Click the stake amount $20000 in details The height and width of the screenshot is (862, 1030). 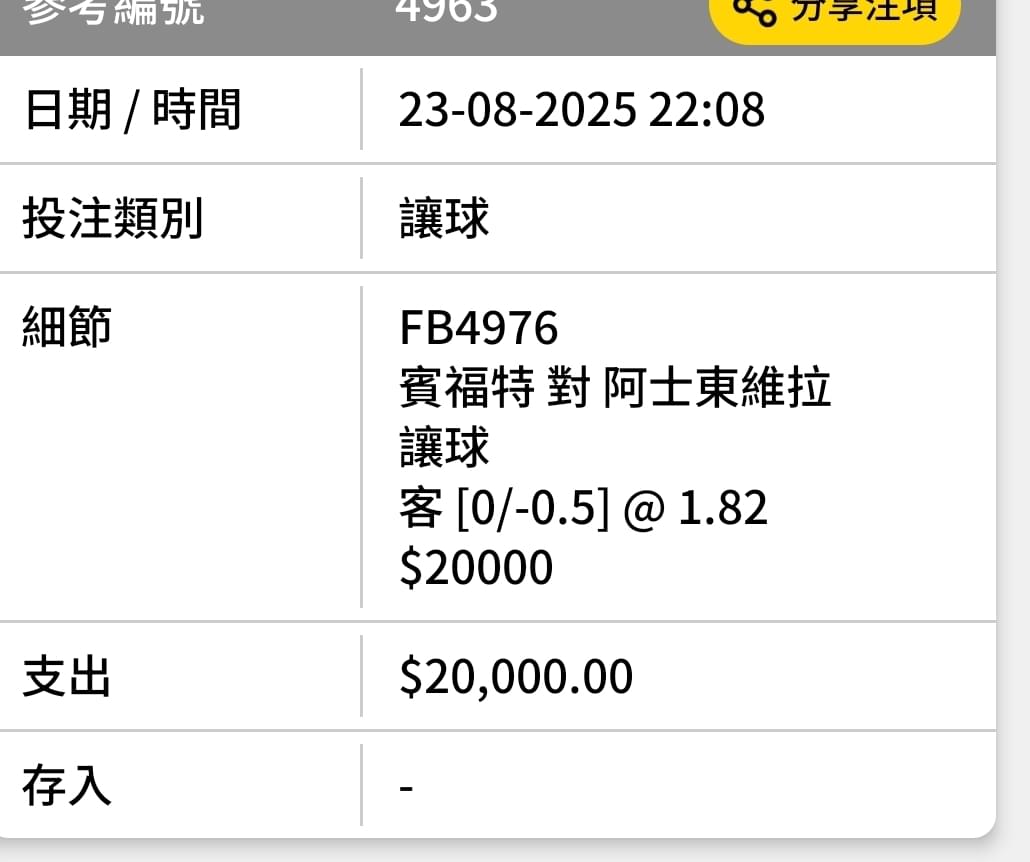(476, 567)
